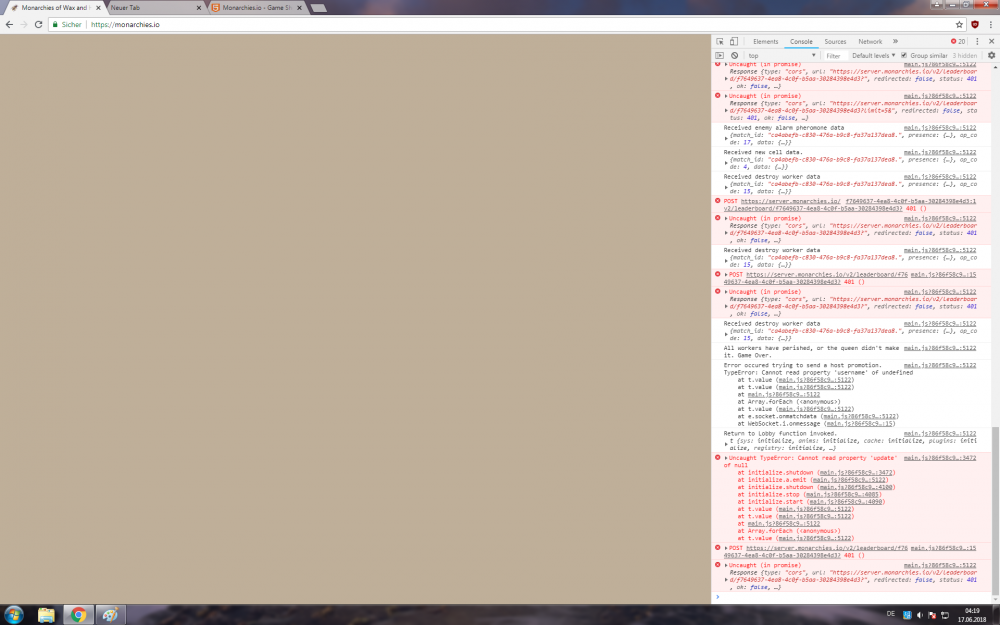Open the Windows Start menu
The width and height of the screenshot is (1000, 625).
pos(13,615)
